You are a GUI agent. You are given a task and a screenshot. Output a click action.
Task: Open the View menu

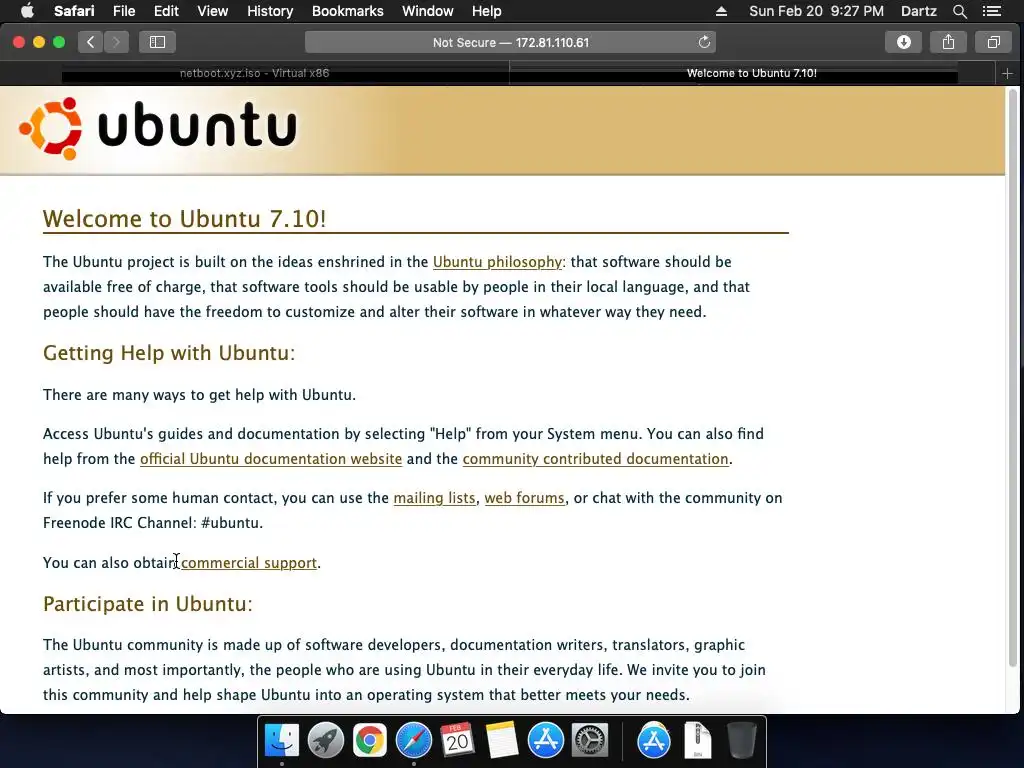pos(212,11)
